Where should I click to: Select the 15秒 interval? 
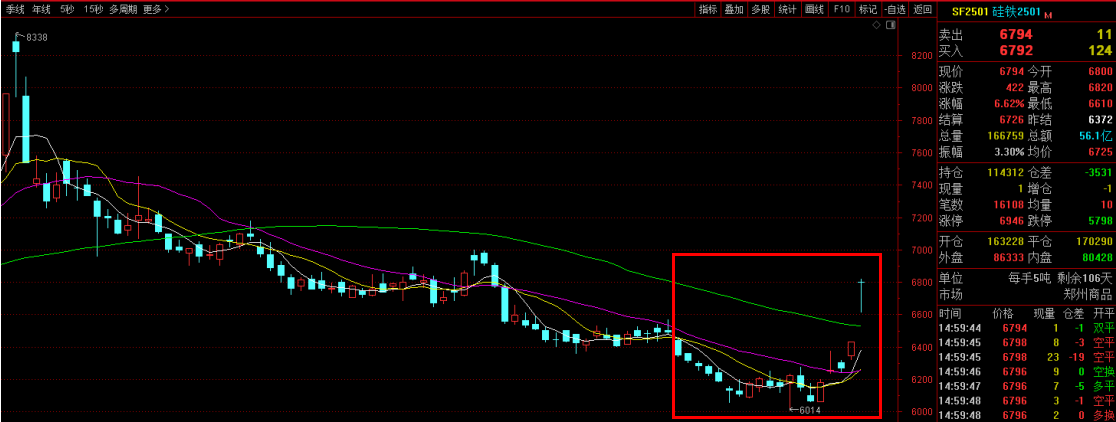tap(93, 9)
